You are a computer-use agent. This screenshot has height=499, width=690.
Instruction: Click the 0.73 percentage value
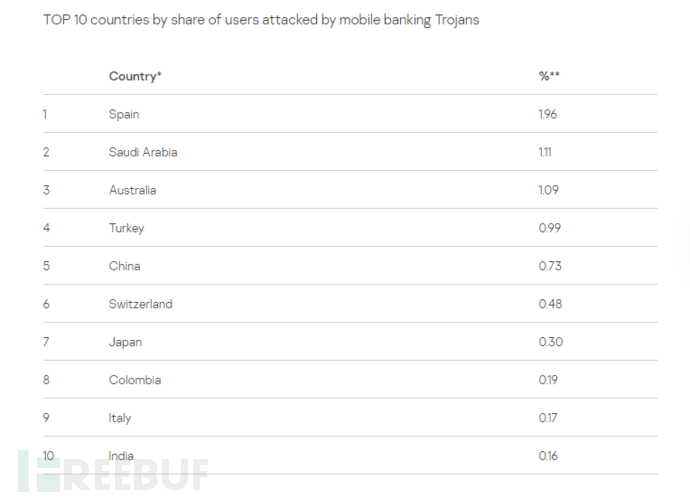pyautogui.click(x=549, y=266)
